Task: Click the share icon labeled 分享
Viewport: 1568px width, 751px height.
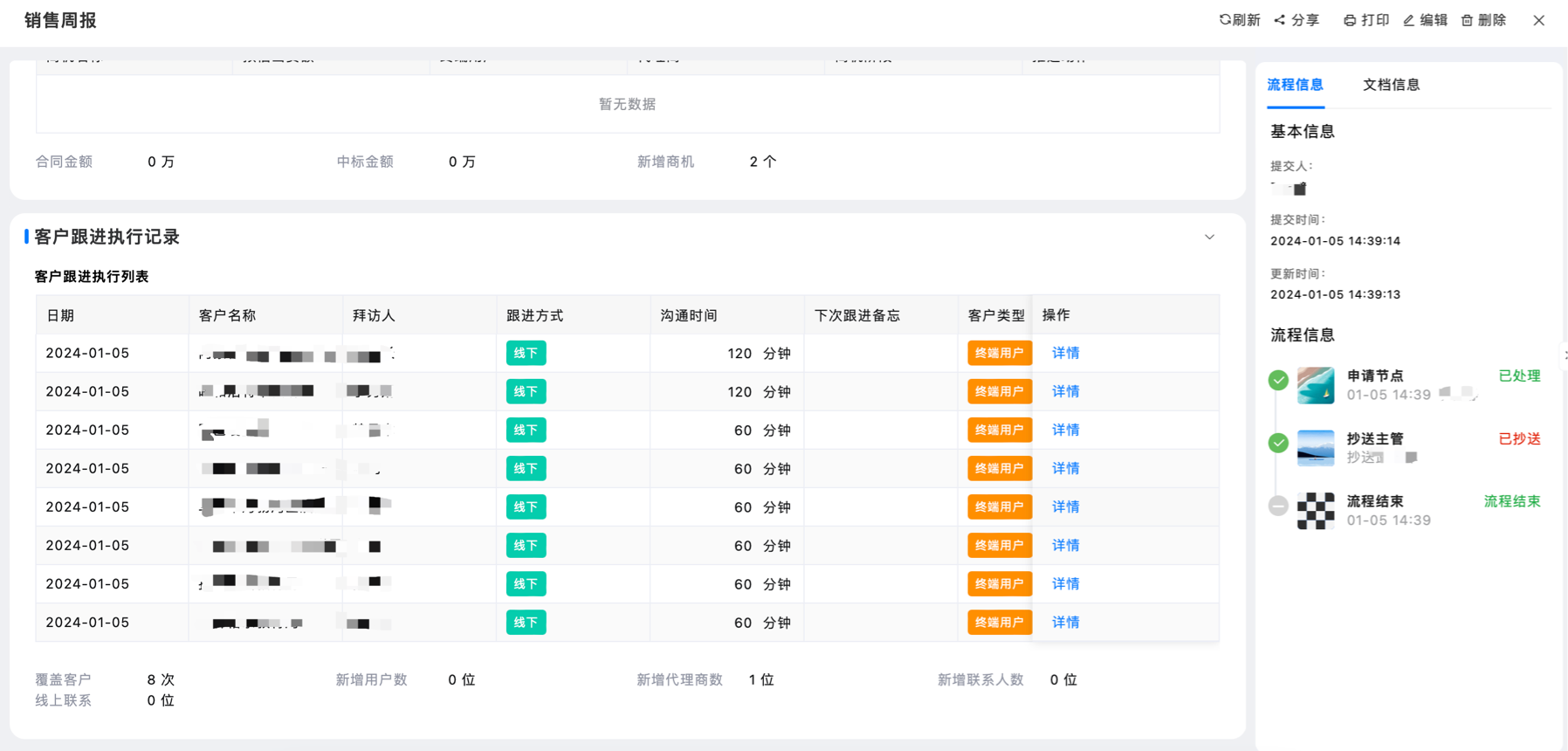Action: pyautogui.click(x=1280, y=20)
